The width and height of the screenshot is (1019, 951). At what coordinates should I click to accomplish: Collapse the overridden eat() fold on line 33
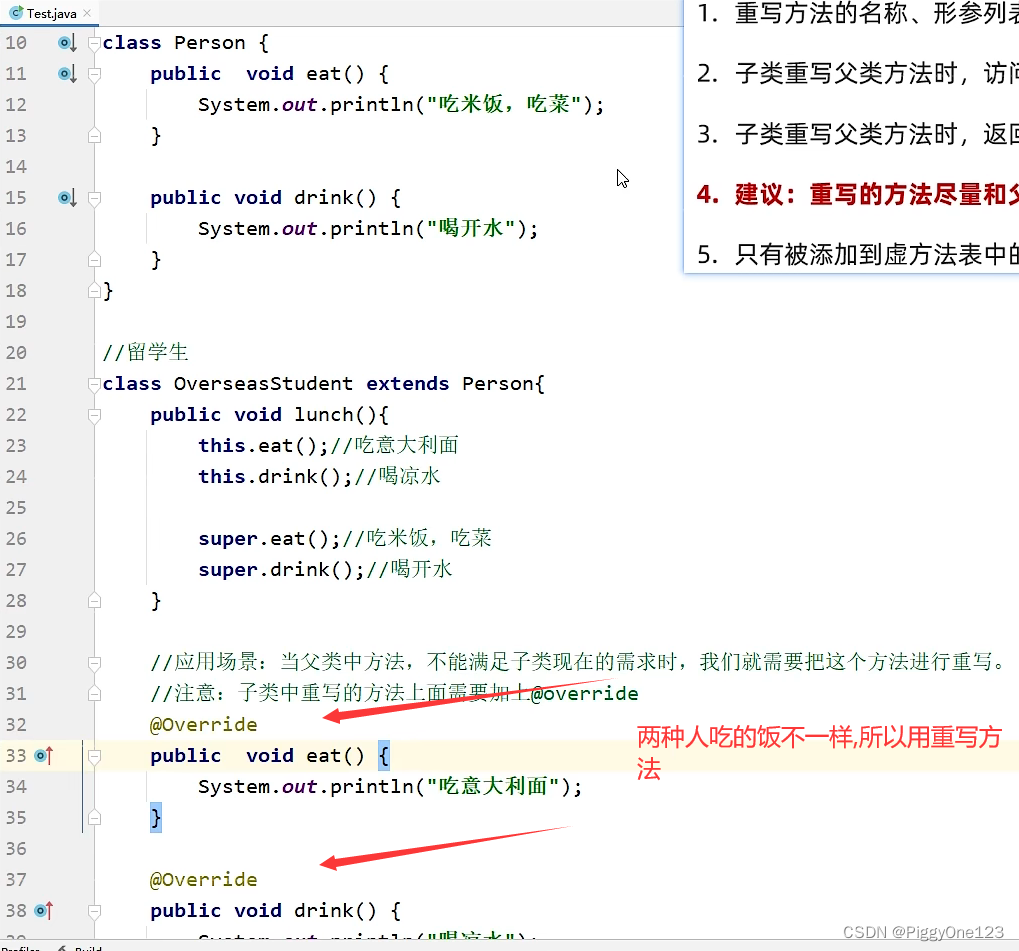(94, 755)
